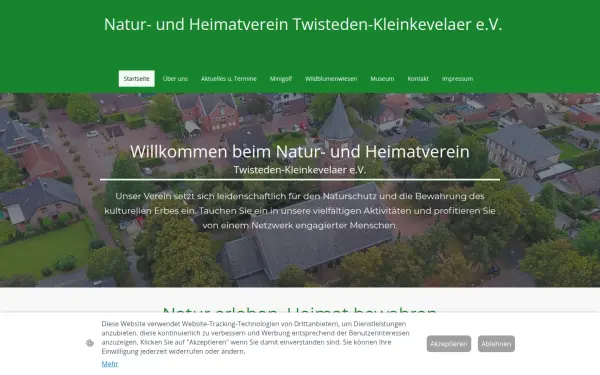Navigate to the Minigolf page
Screen dimensions: 600x375
coord(281,78)
